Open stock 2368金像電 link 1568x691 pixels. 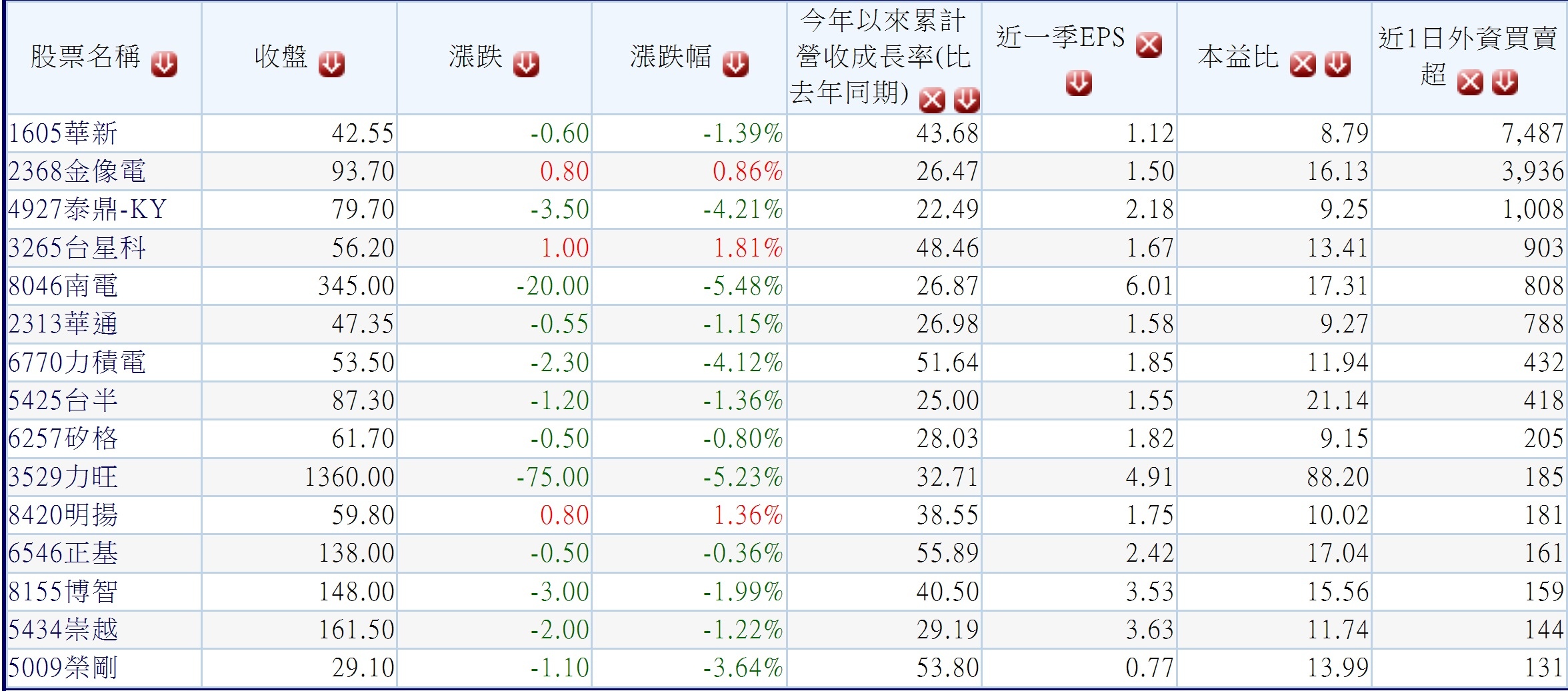pyautogui.click(x=77, y=171)
